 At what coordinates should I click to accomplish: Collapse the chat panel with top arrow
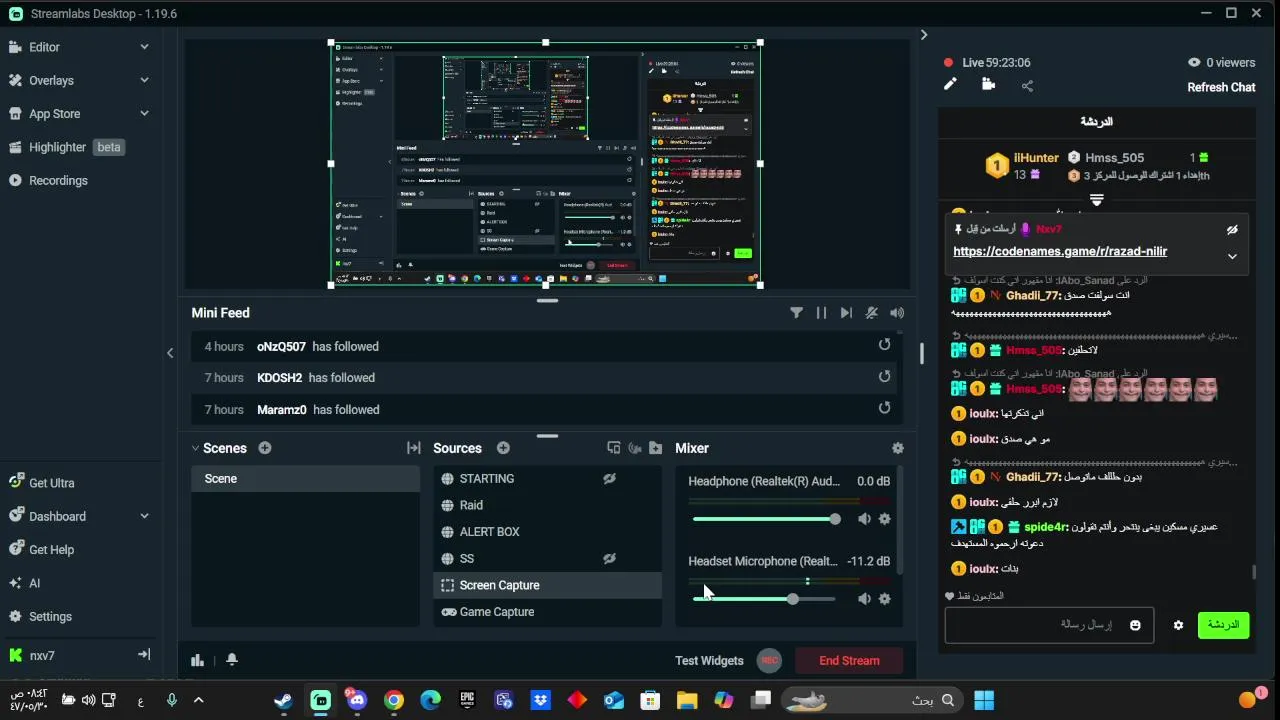pyautogui.click(x=924, y=35)
